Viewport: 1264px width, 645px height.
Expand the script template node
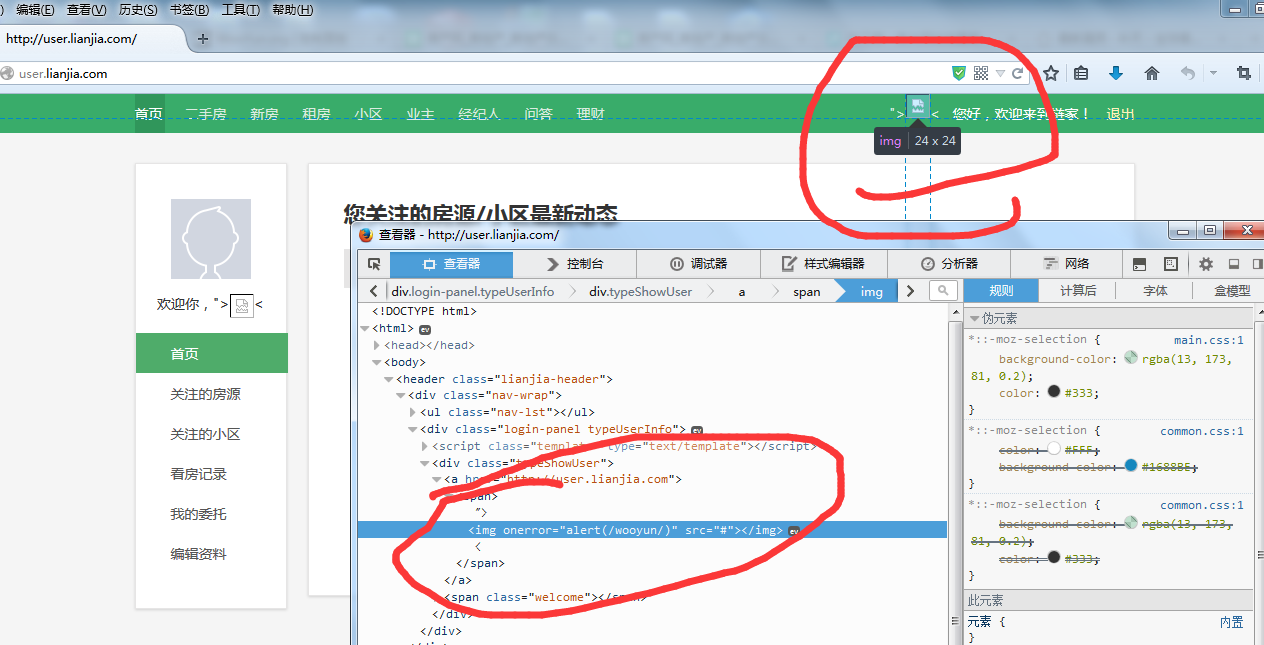425,446
